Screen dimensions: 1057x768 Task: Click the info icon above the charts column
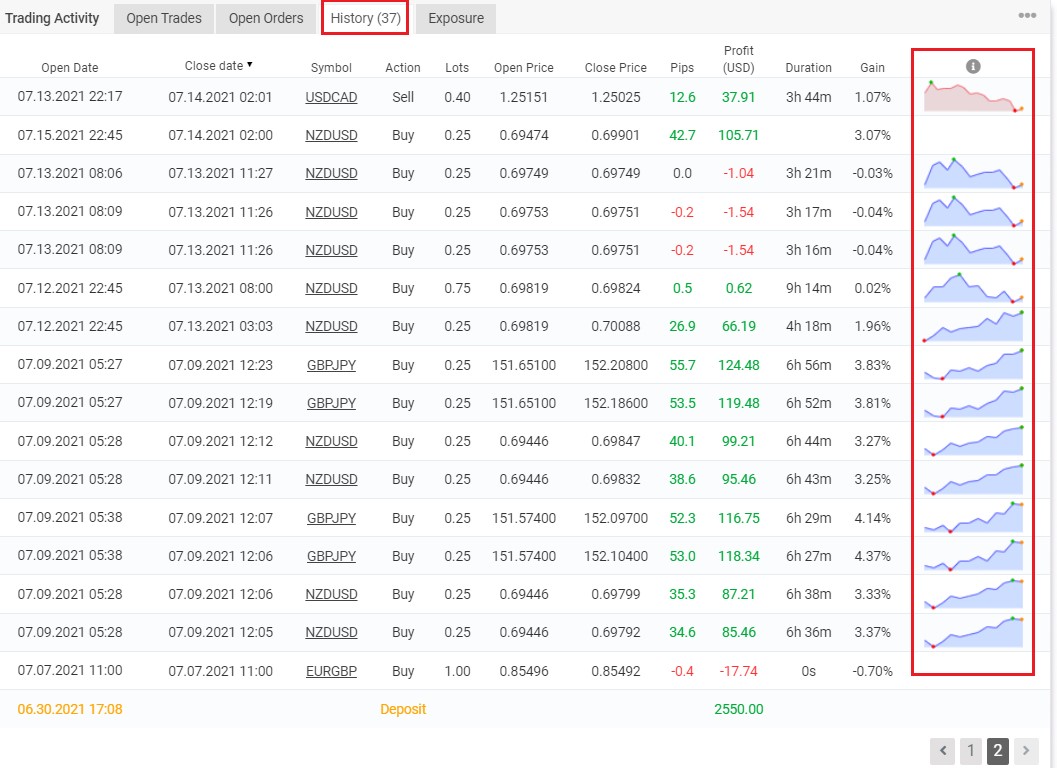point(973,66)
